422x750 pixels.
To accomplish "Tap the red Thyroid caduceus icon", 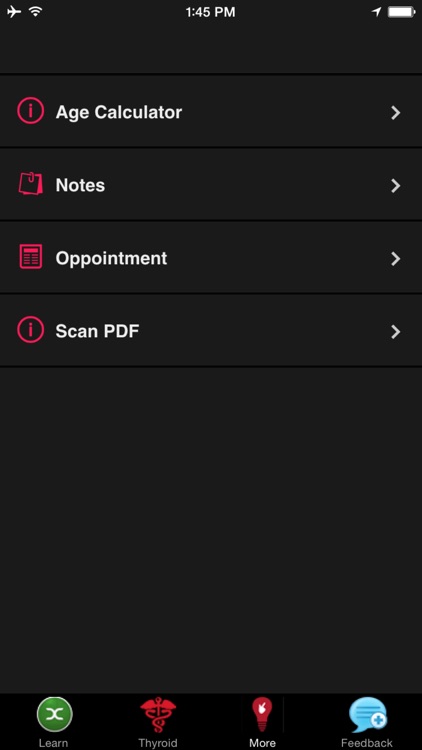I will (x=158, y=715).
